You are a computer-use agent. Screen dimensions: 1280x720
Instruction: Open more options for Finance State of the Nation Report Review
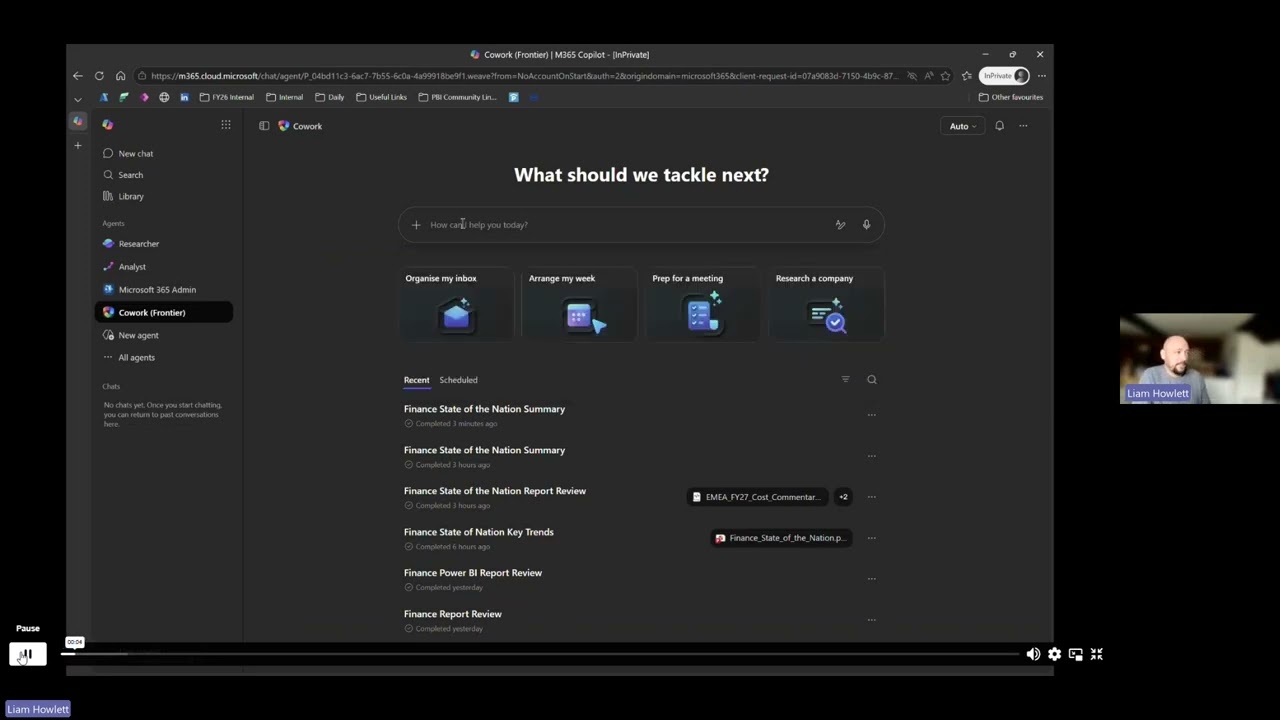[871, 497]
